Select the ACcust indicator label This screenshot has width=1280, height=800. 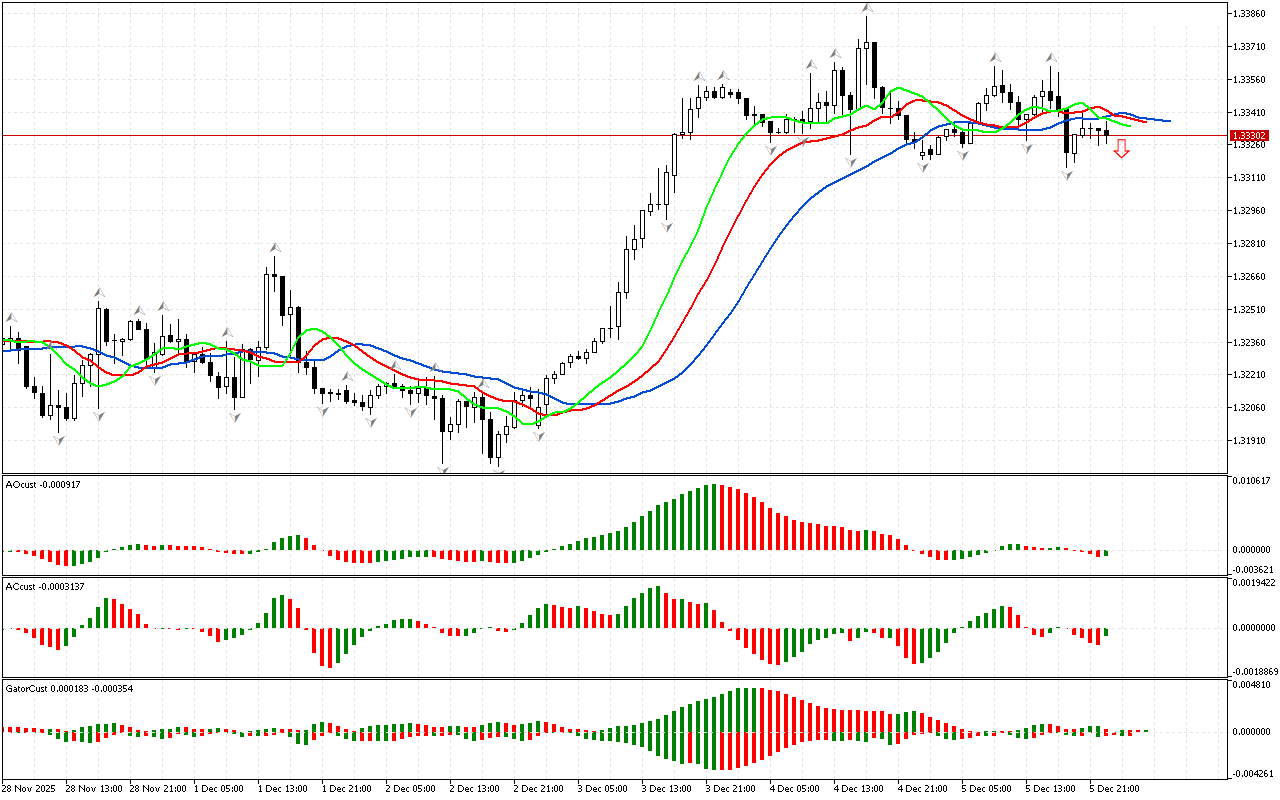coord(44,587)
